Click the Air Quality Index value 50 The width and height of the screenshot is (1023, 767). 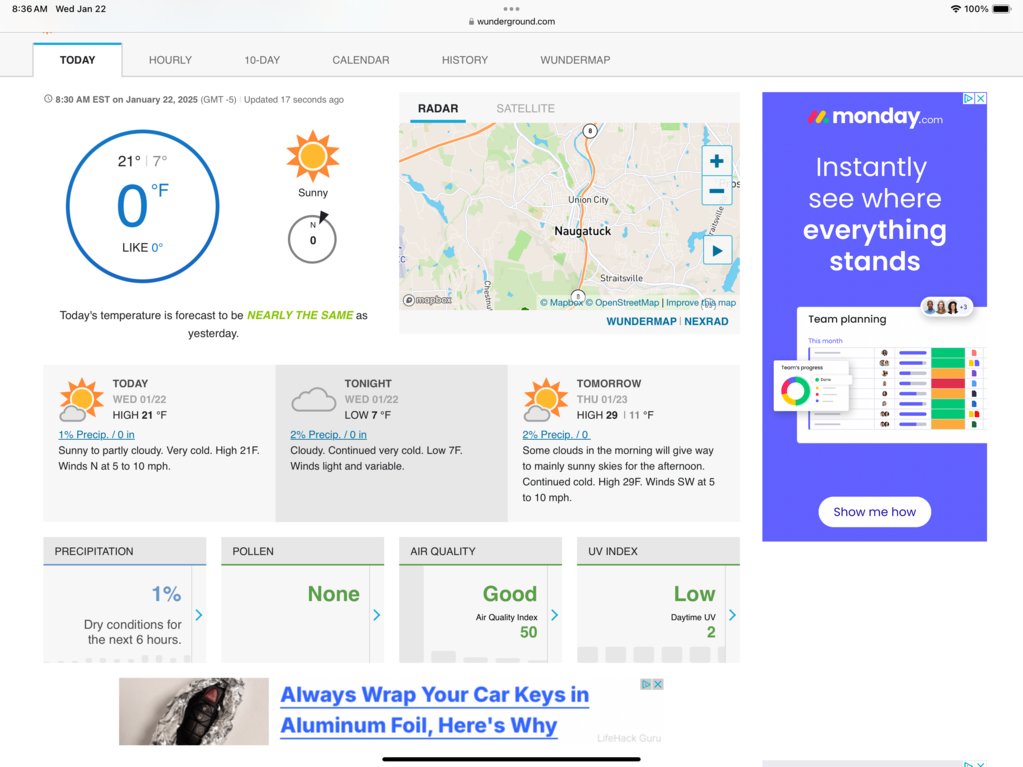[528, 632]
